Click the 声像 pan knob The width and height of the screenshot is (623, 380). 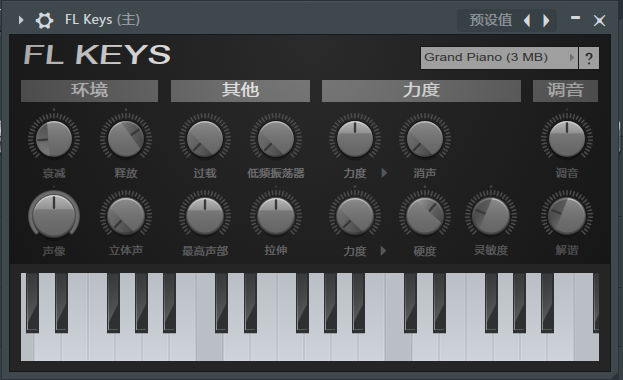(x=54, y=216)
